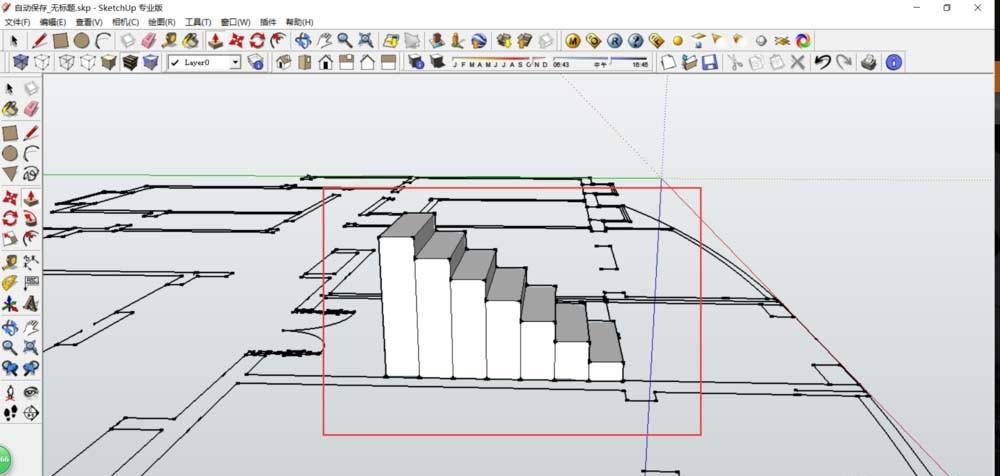Open the shadow settings dialog icon
Screen dimensions: 1000x476
coord(416,62)
